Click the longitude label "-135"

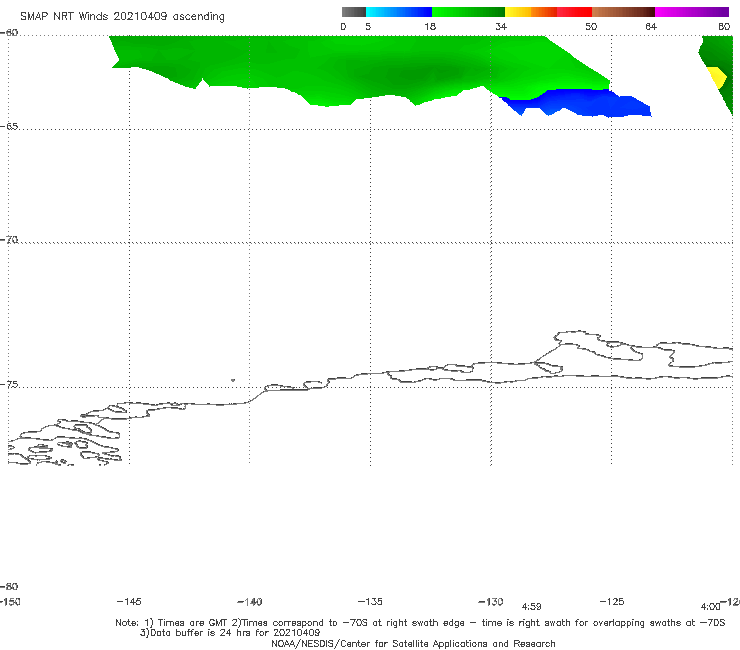tap(370, 601)
